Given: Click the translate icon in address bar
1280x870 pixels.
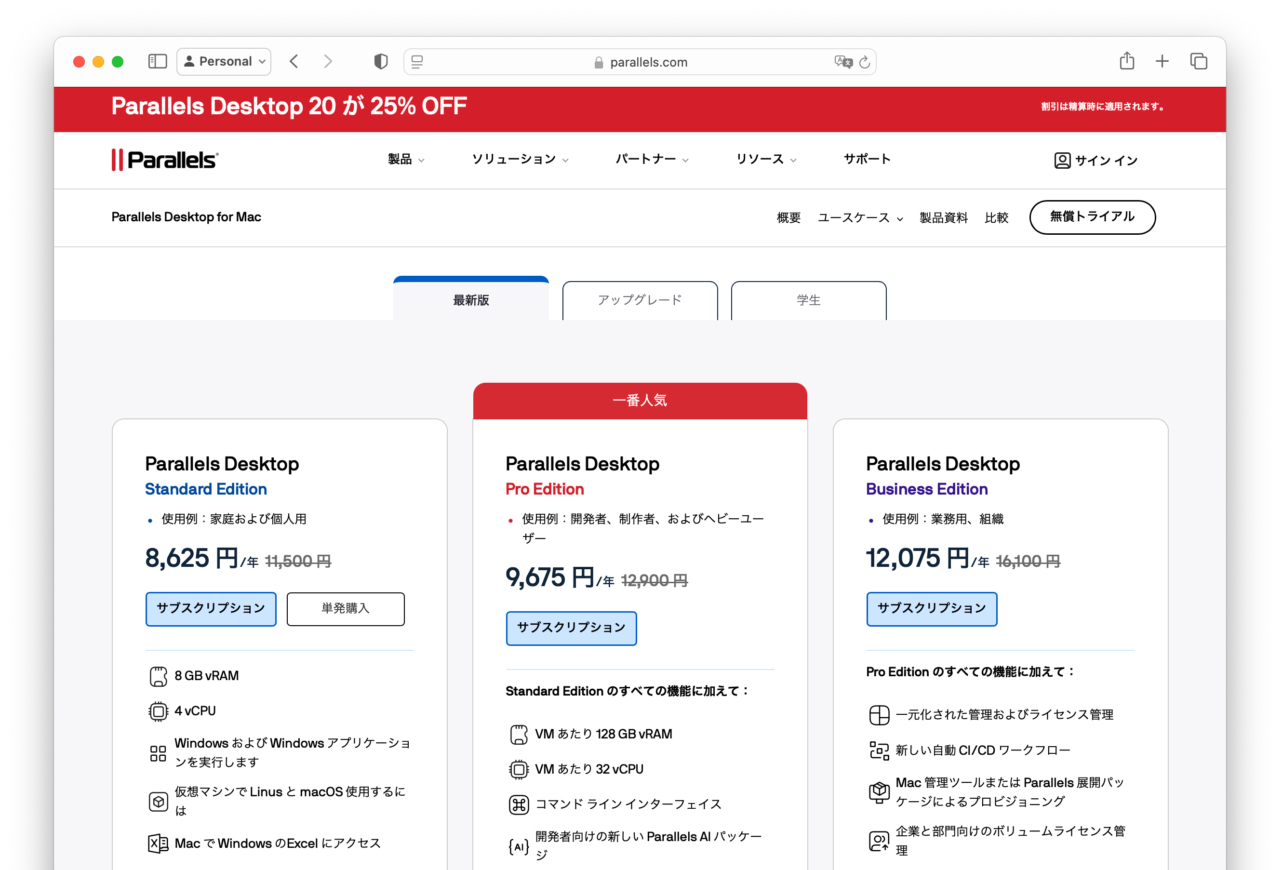Looking at the screenshot, I should 843,61.
